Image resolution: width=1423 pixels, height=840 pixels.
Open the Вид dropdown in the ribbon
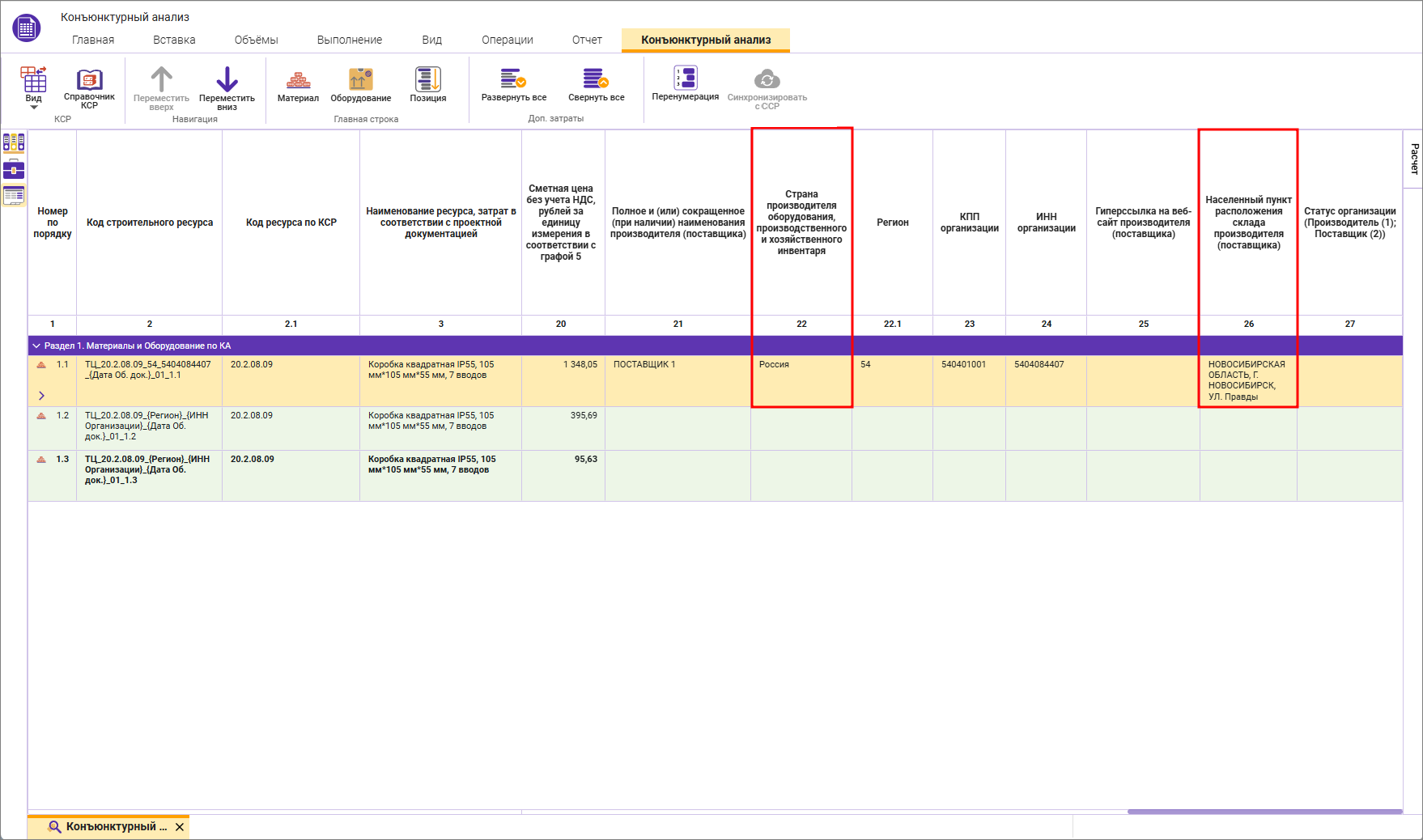tap(33, 89)
